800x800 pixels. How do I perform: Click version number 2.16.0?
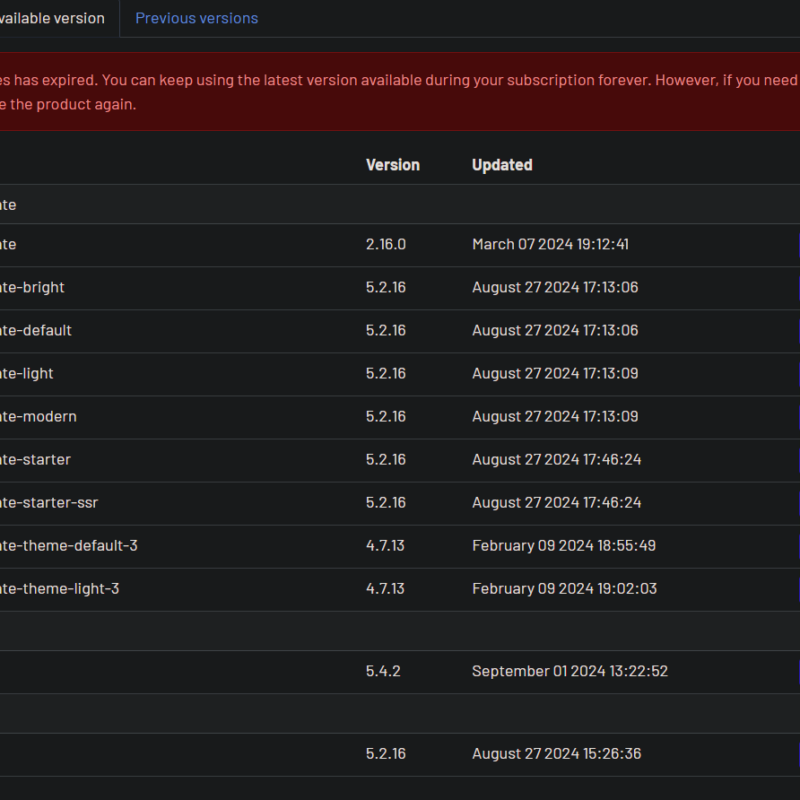(385, 245)
